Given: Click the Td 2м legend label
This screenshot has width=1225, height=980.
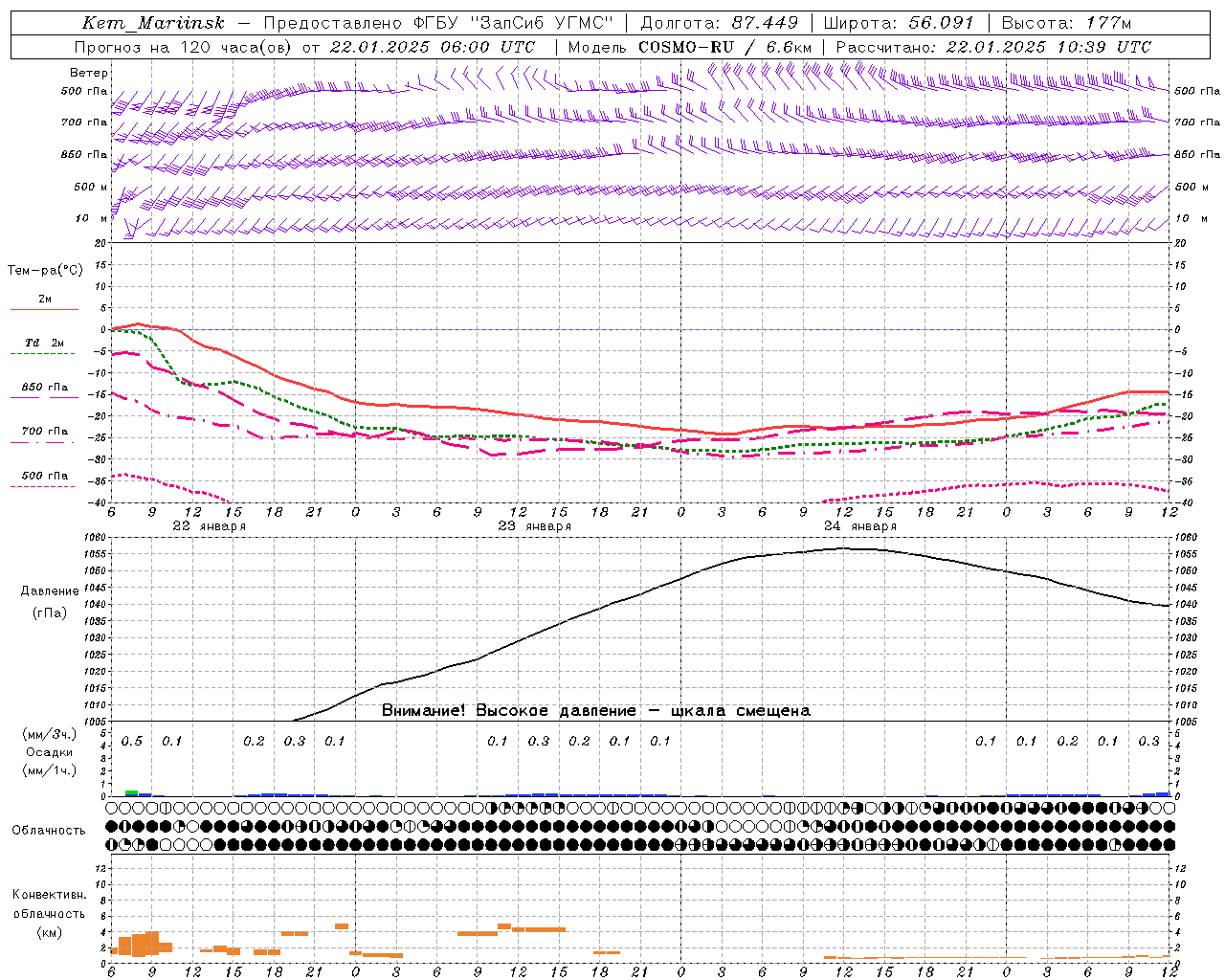Looking at the screenshot, I should [44, 343].
